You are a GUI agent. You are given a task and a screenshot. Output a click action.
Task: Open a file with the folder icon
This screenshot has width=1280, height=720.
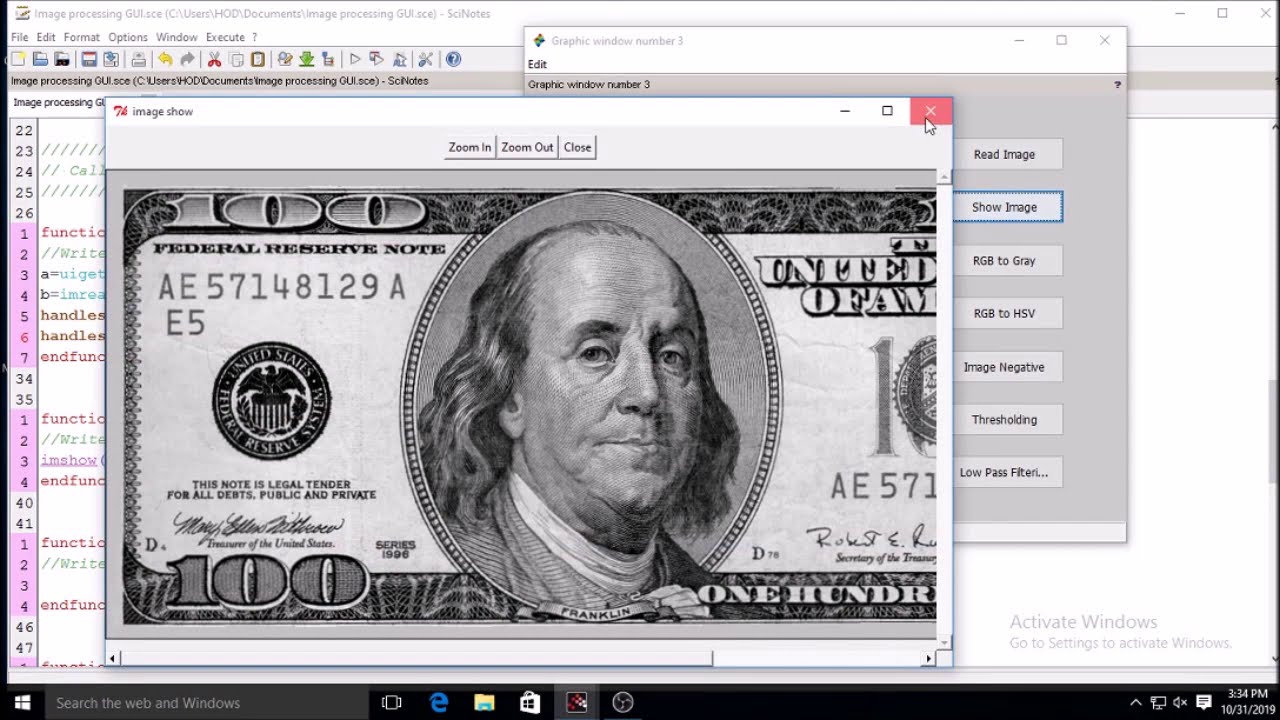click(40, 59)
